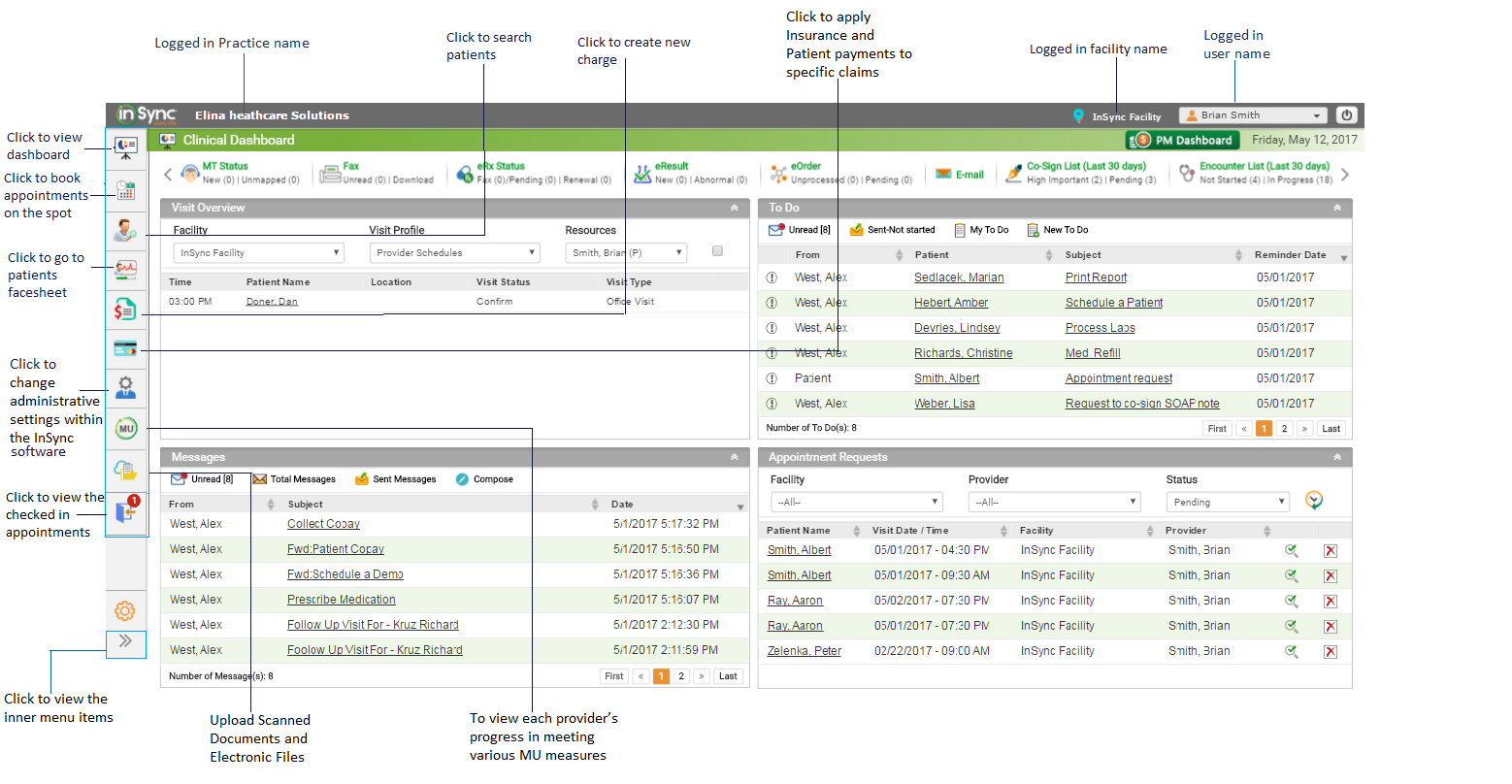Open the Facility dropdown in Visit Overview
This screenshot has height=784, width=1512.
258,252
